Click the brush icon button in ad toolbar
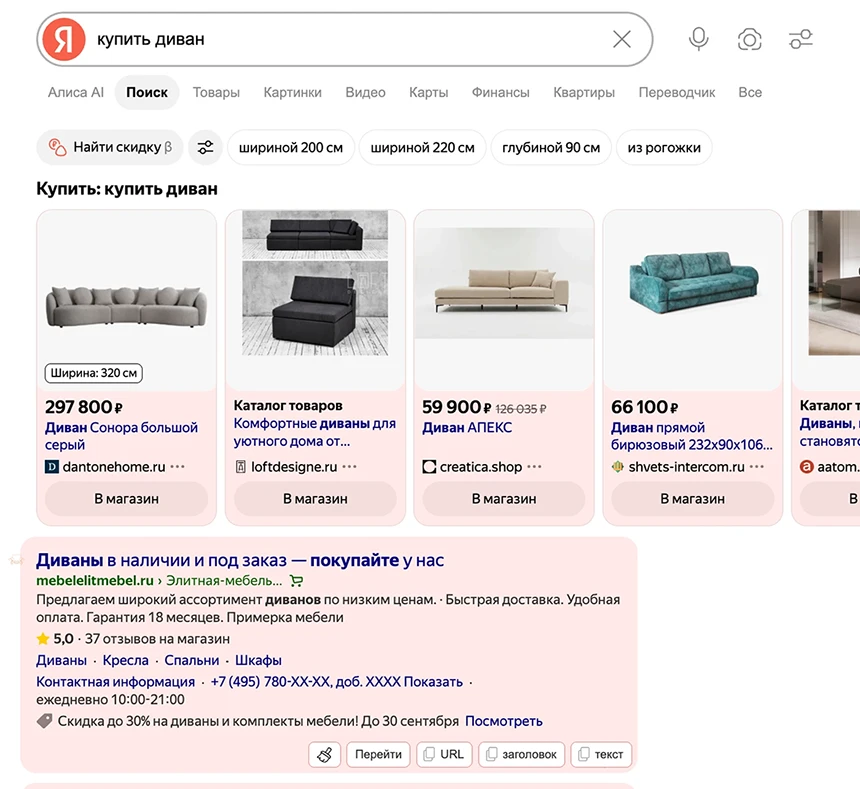 click(325, 754)
